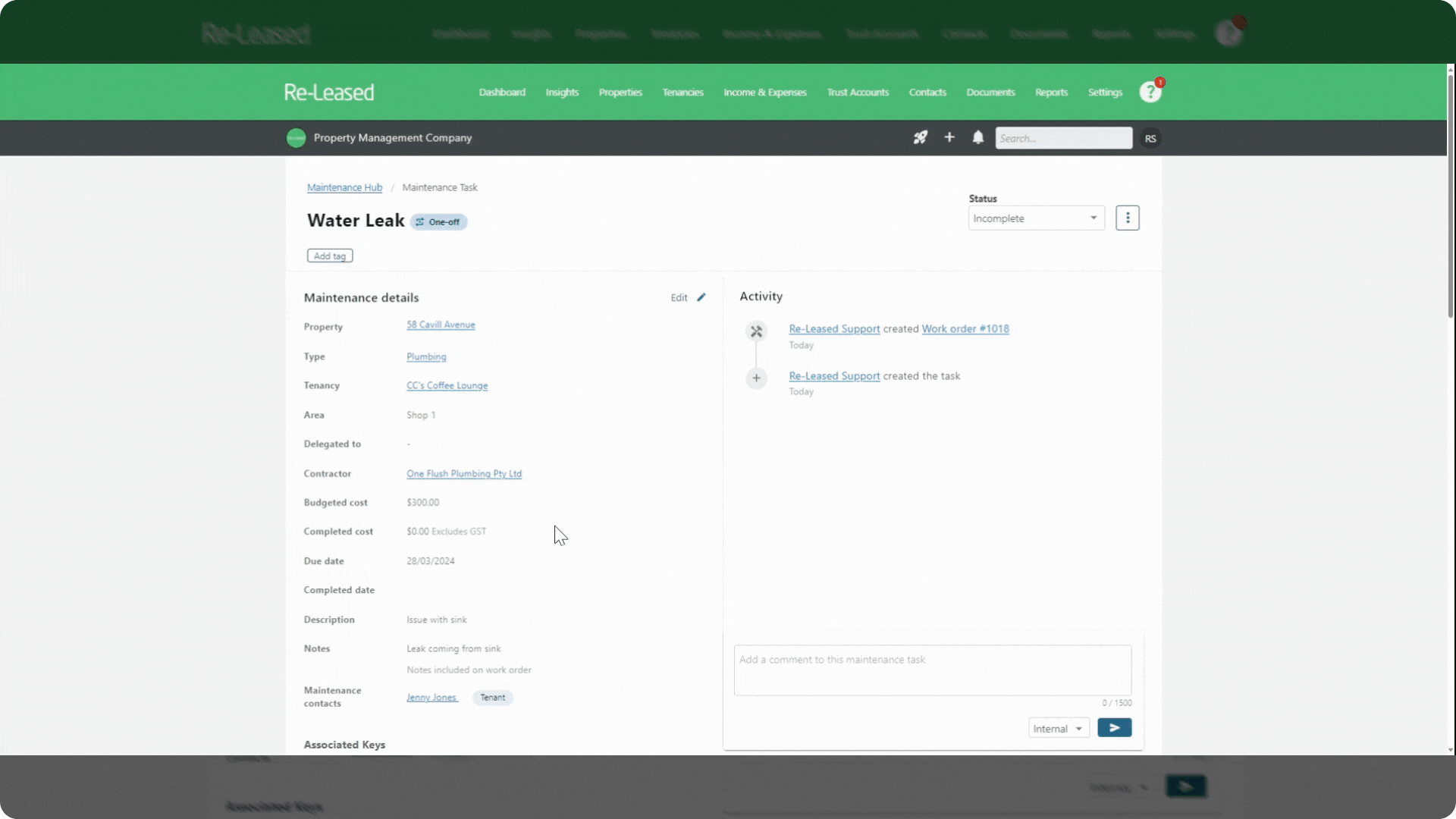Open the Settings menu
1456x819 pixels.
pyautogui.click(x=1105, y=93)
